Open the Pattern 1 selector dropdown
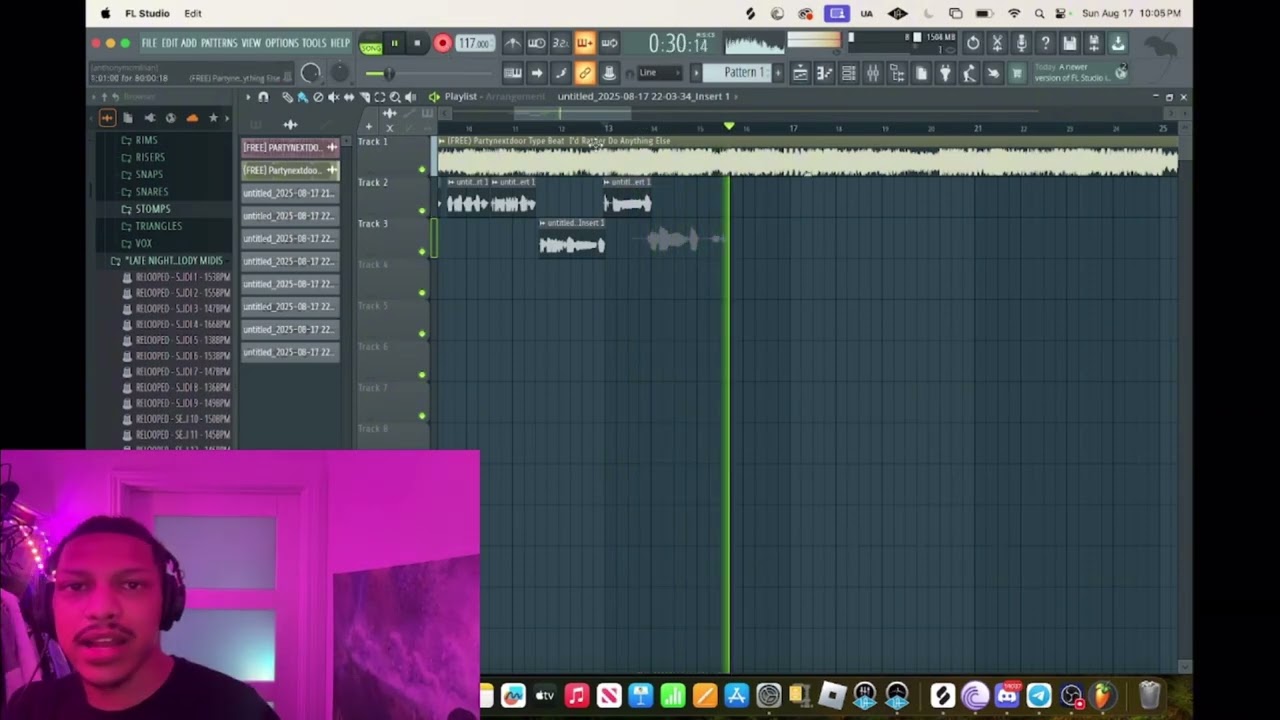 [x=745, y=72]
